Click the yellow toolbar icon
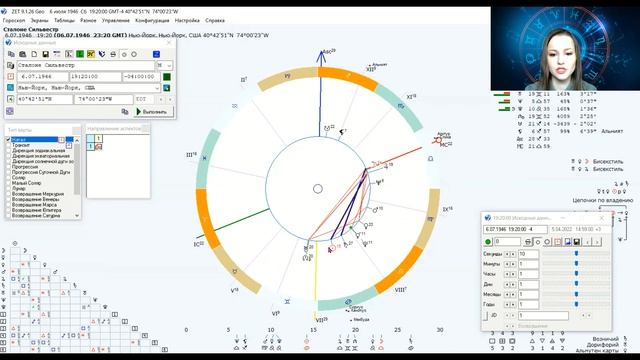 (x=91, y=54)
